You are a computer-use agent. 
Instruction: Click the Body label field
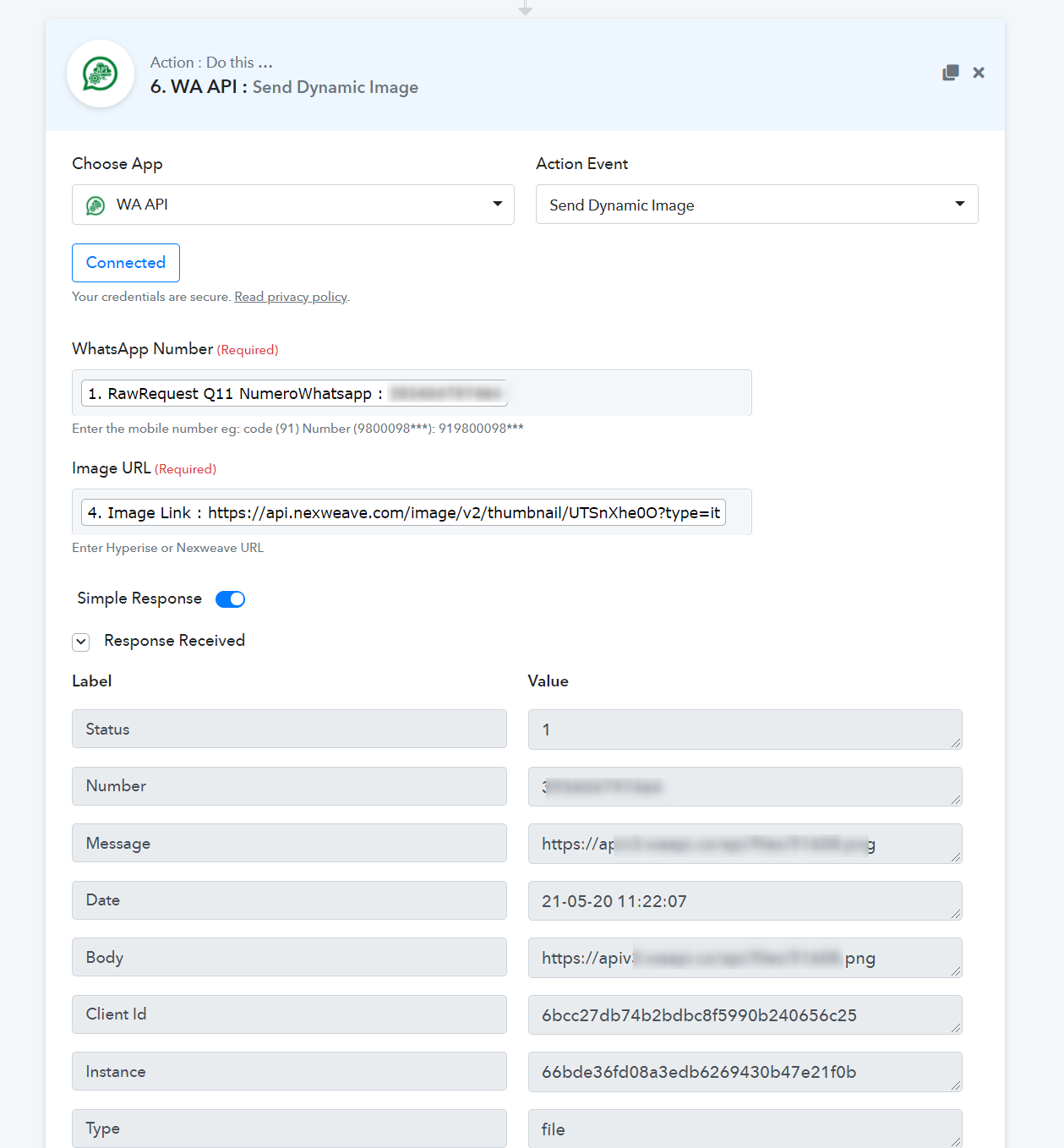289,957
